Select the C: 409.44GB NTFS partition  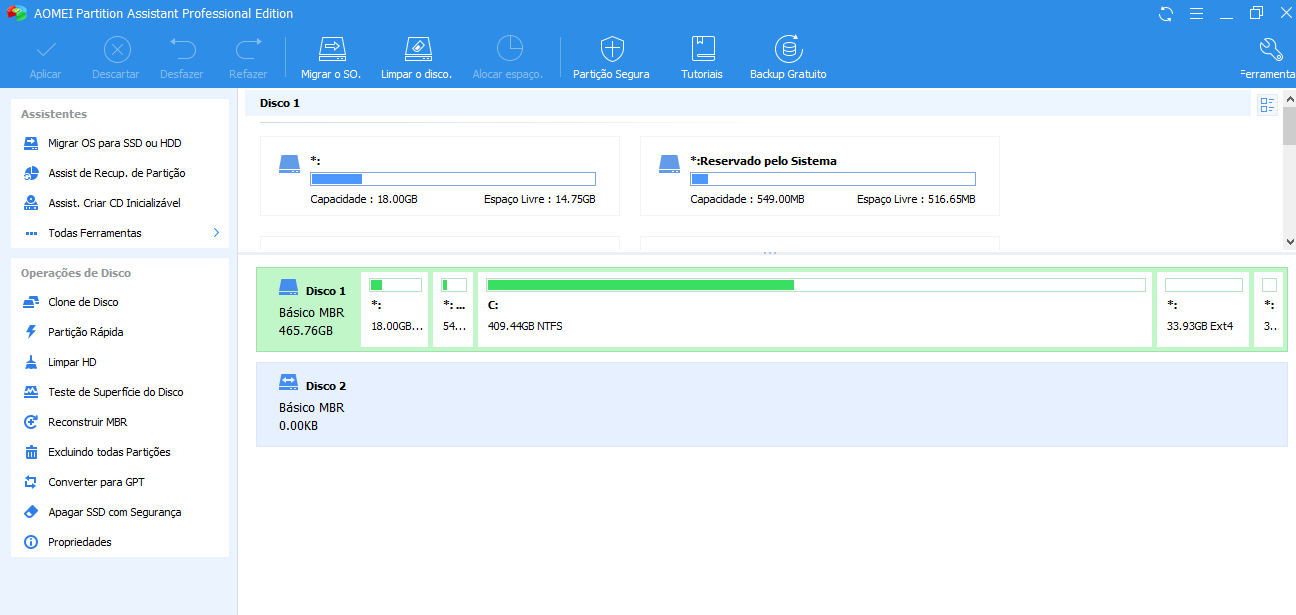point(815,309)
